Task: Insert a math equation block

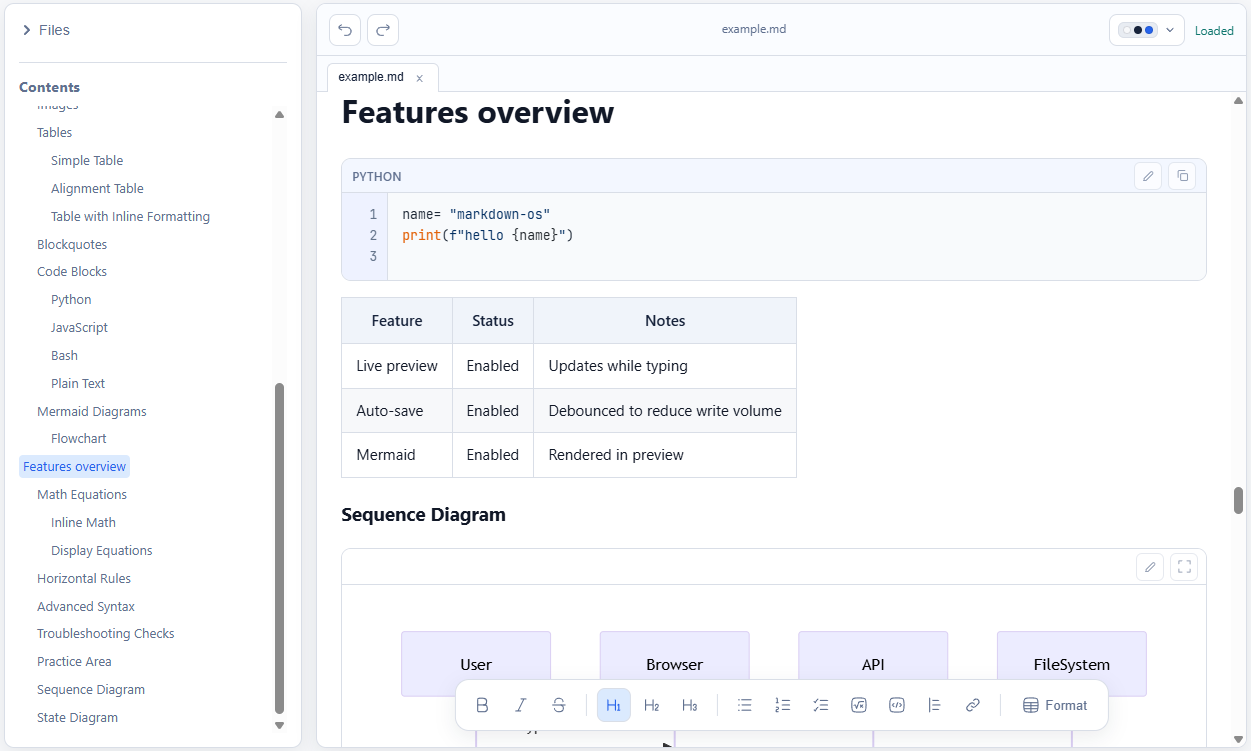Action: coord(858,705)
